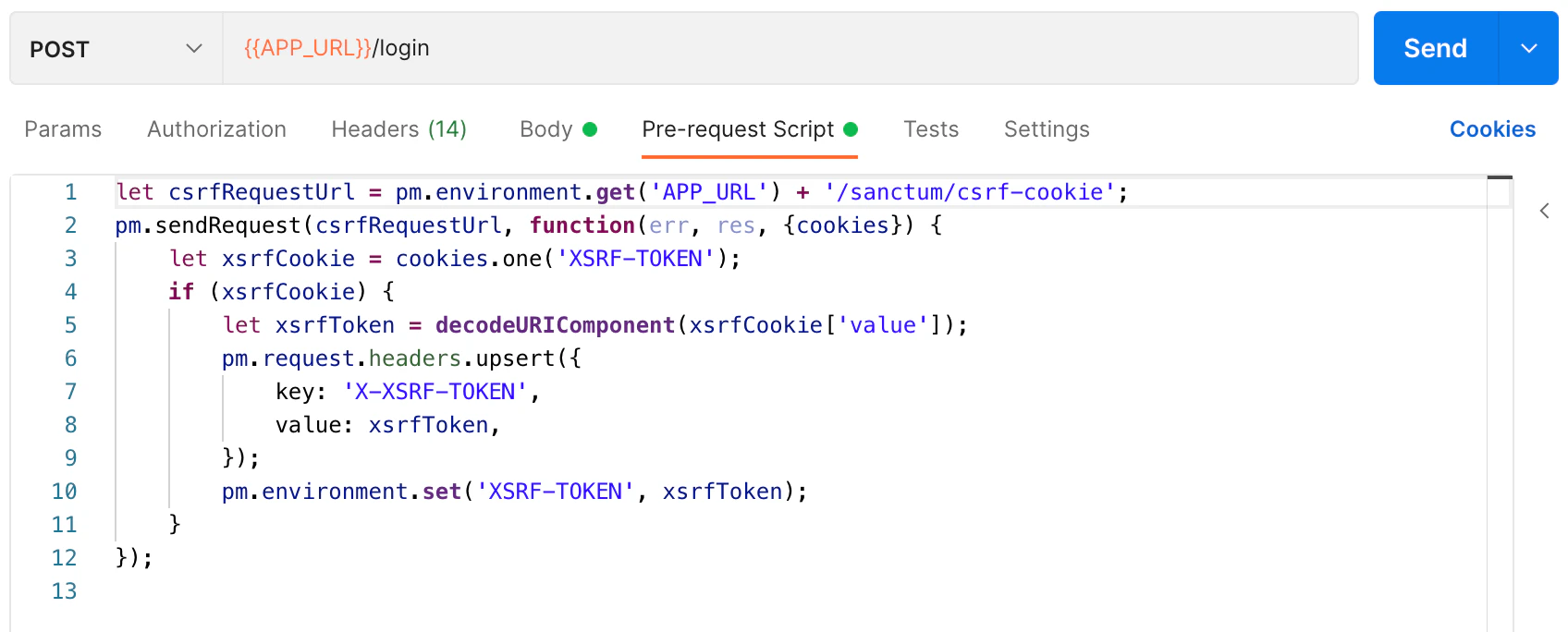Image resolution: width=1568 pixels, height=632 pixels.
Task: Open the Tests tab
Action: coord(931,129)
